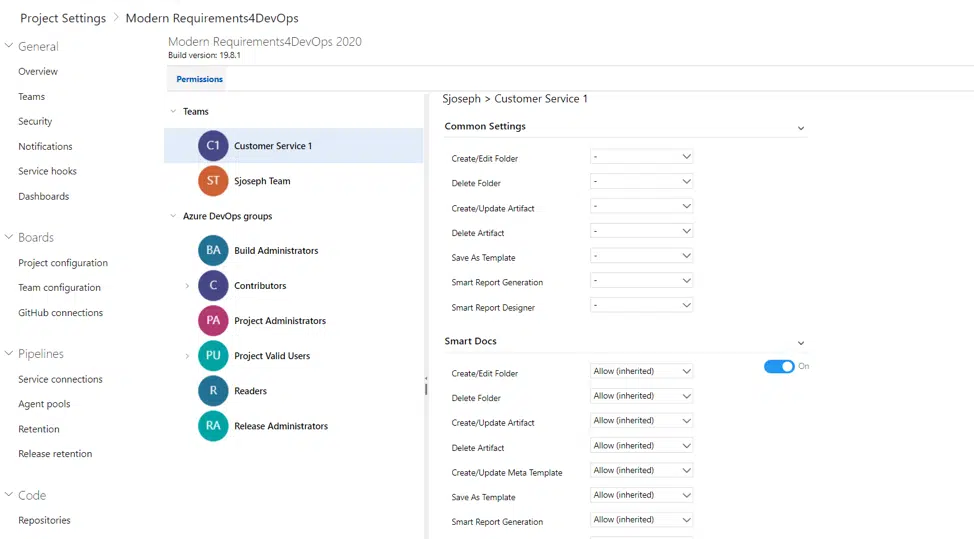Image resolution: width=974 pixels, height=539 pixels.
Task: Expand the Contributors group tree arrow
Action: pos(187,286)
